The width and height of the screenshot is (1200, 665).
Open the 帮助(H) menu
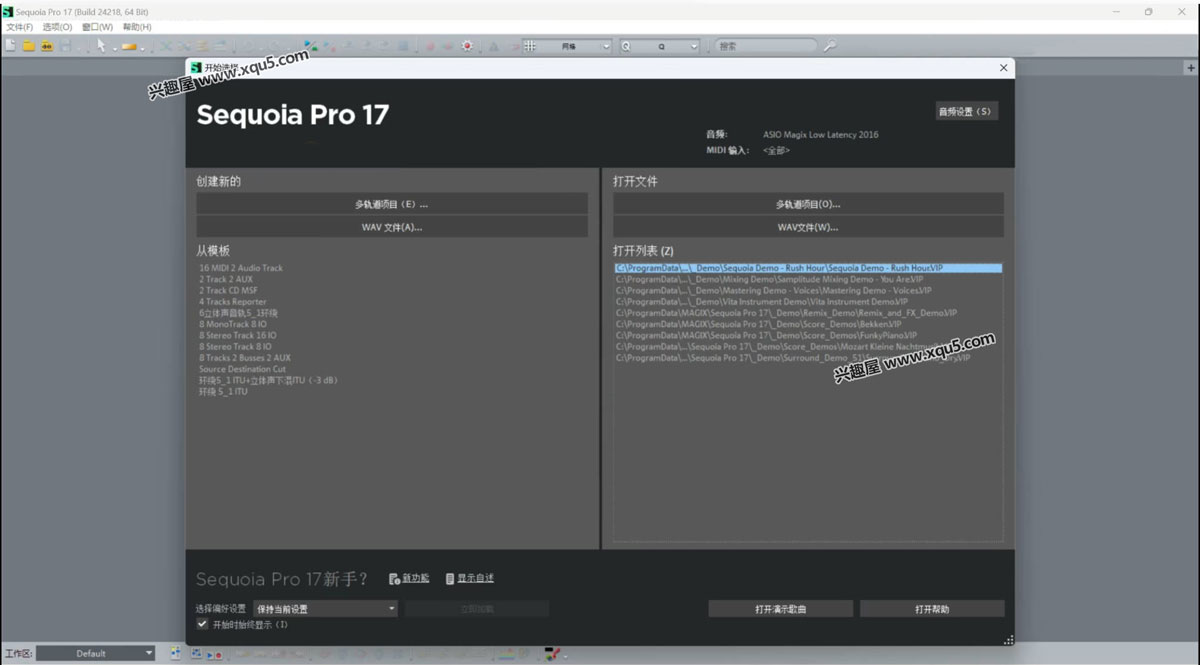tap(137, 27)
